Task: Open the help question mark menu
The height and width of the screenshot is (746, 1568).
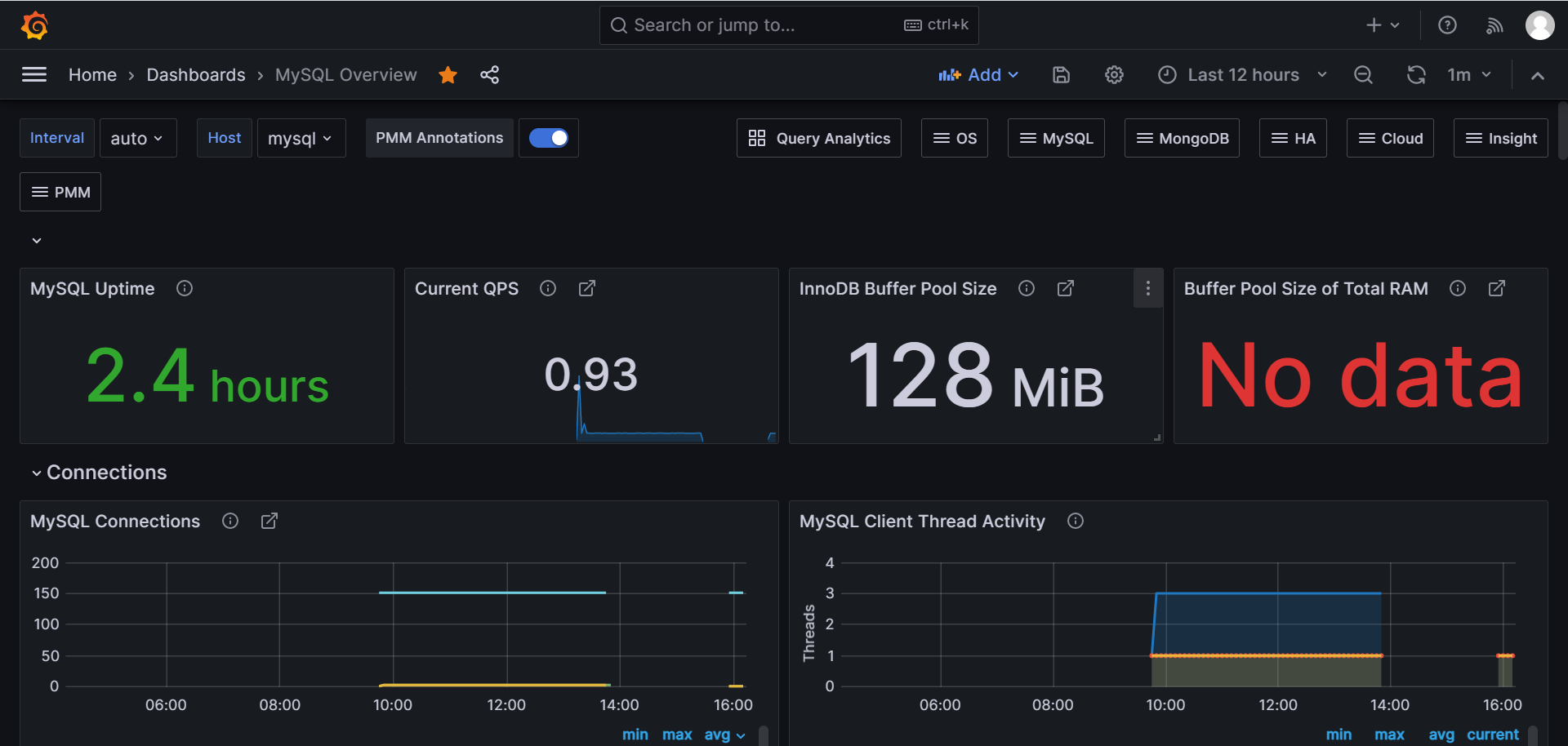Action: tap(1447, 25)
